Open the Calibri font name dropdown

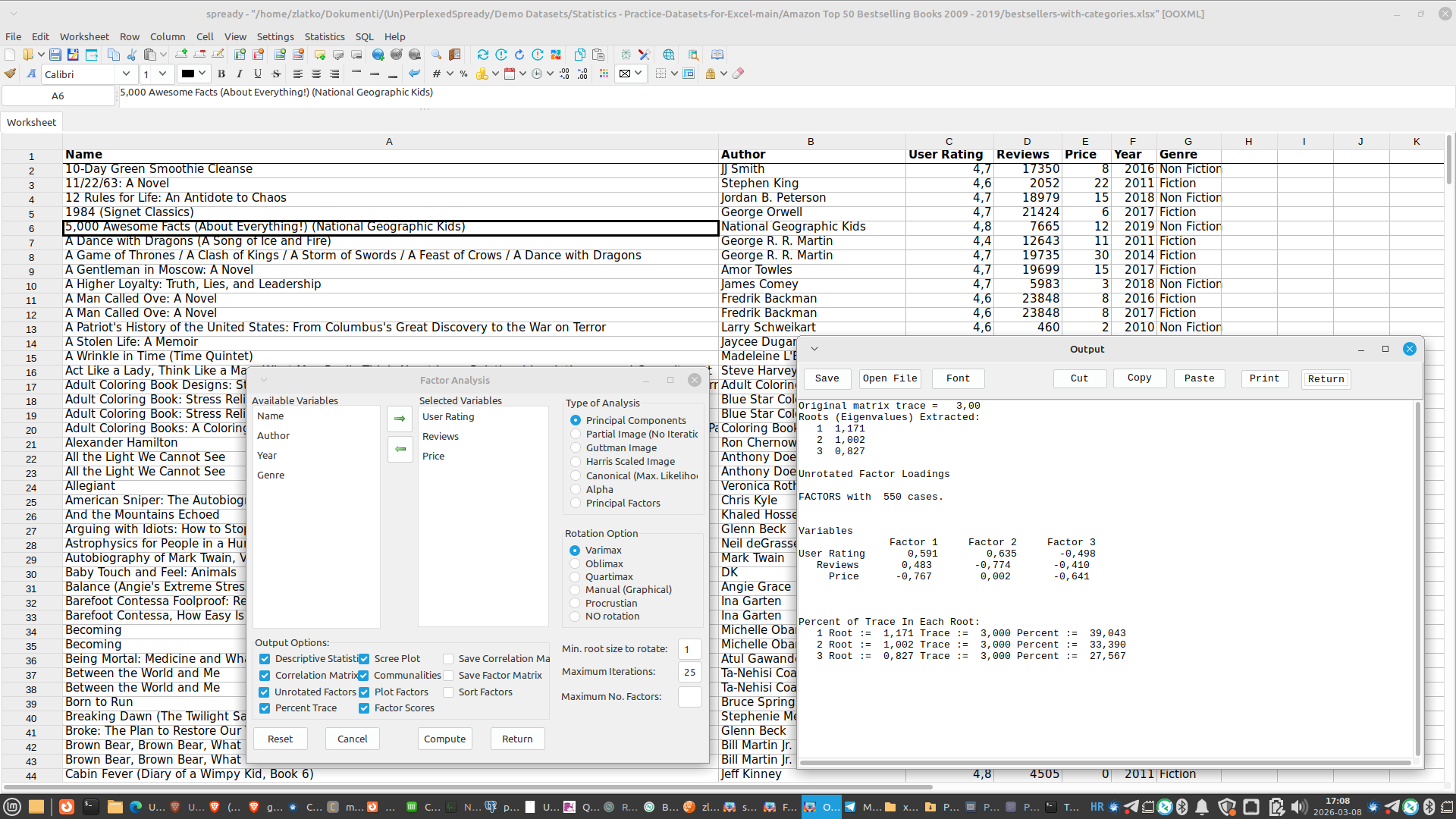click(126, 74)
